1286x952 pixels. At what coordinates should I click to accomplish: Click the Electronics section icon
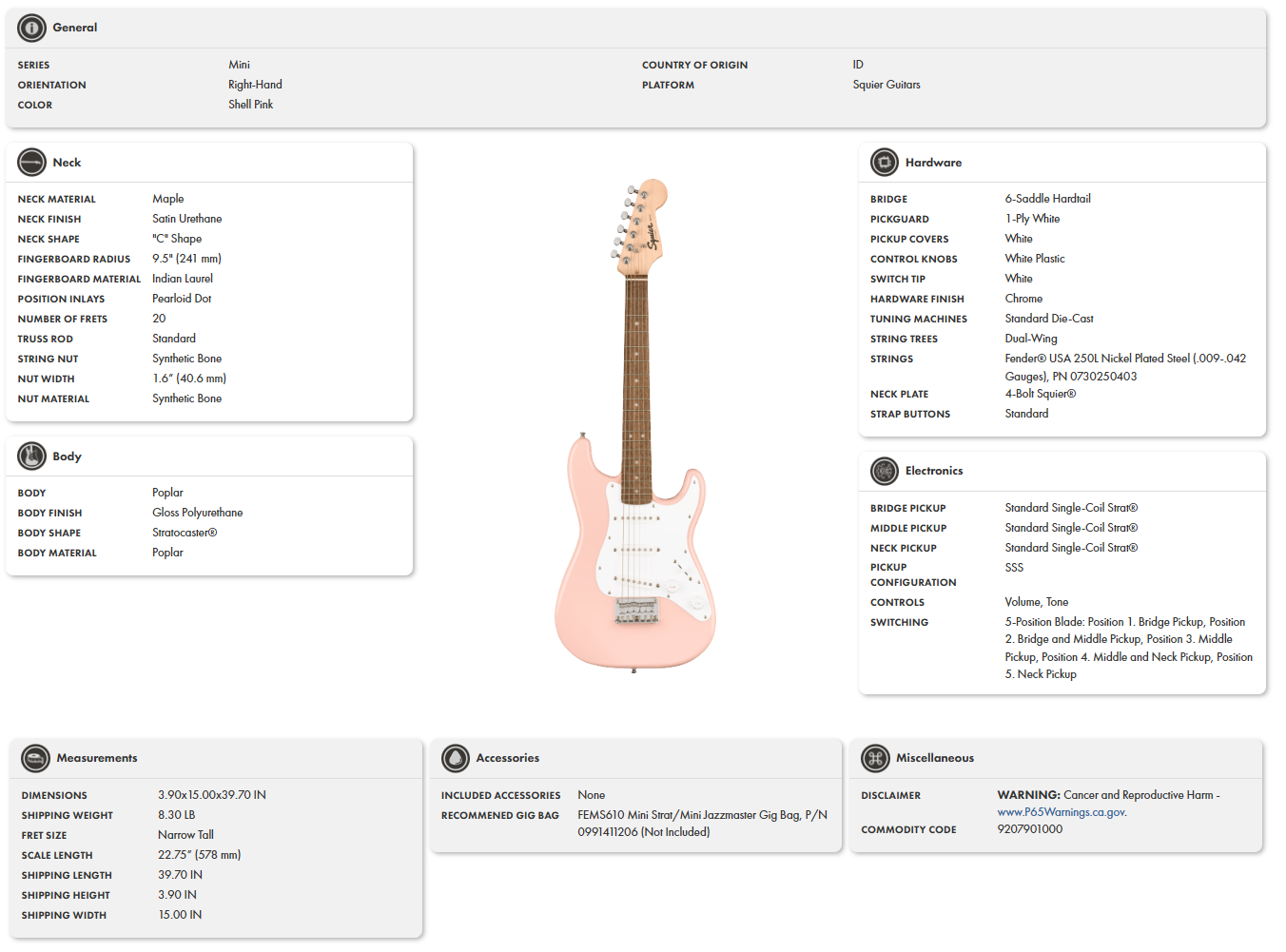tap(884, 471)
